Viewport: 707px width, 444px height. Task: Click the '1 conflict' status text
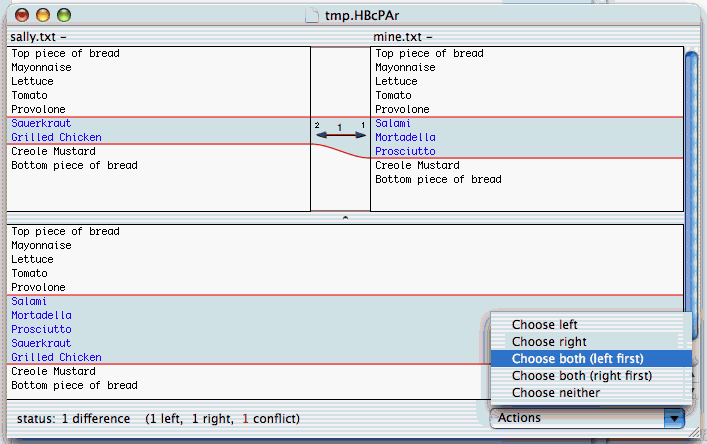(x=271, y=419)
